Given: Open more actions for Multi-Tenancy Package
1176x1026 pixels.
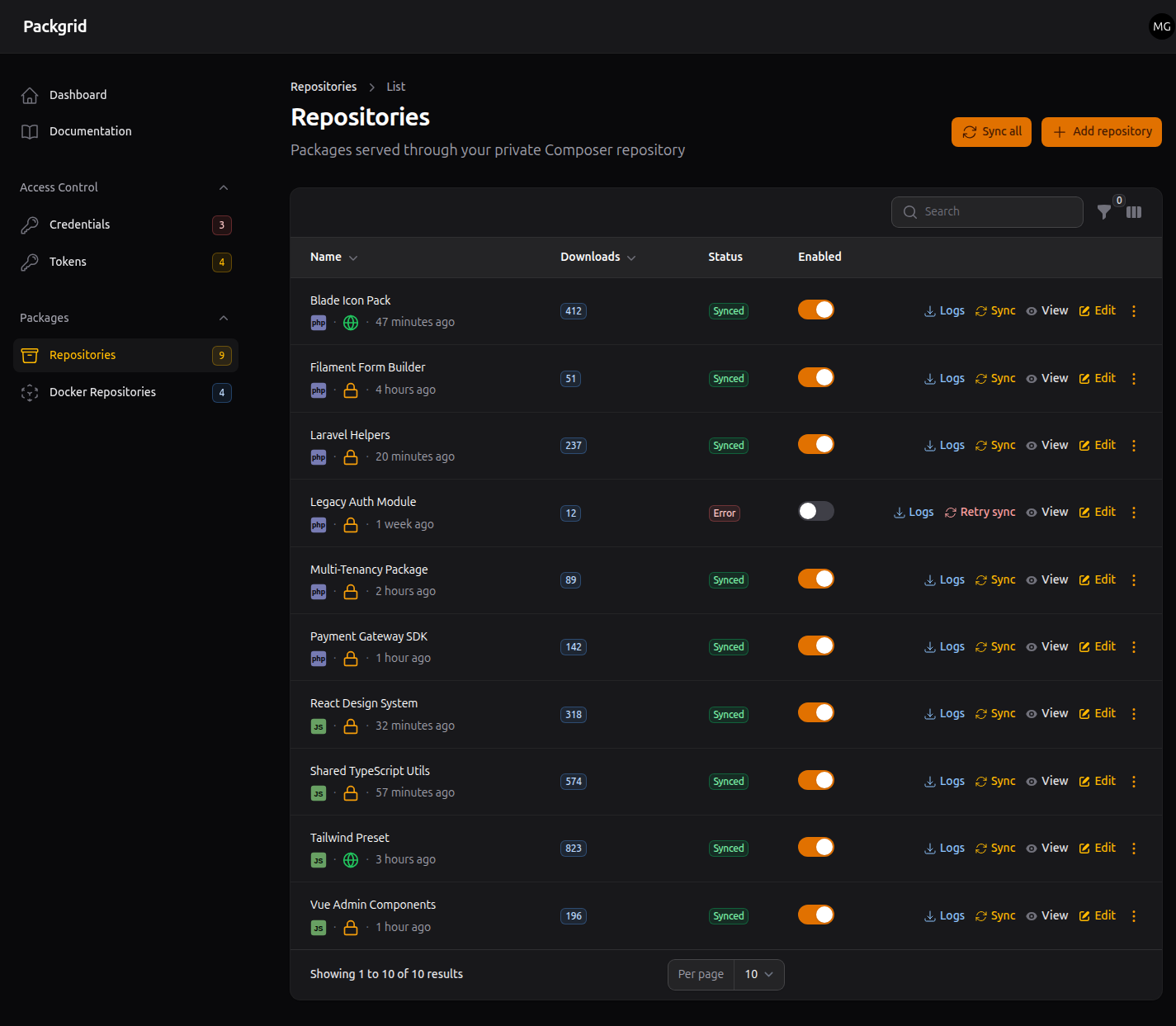Looking at the screenshot, I should click(1134, 580).
